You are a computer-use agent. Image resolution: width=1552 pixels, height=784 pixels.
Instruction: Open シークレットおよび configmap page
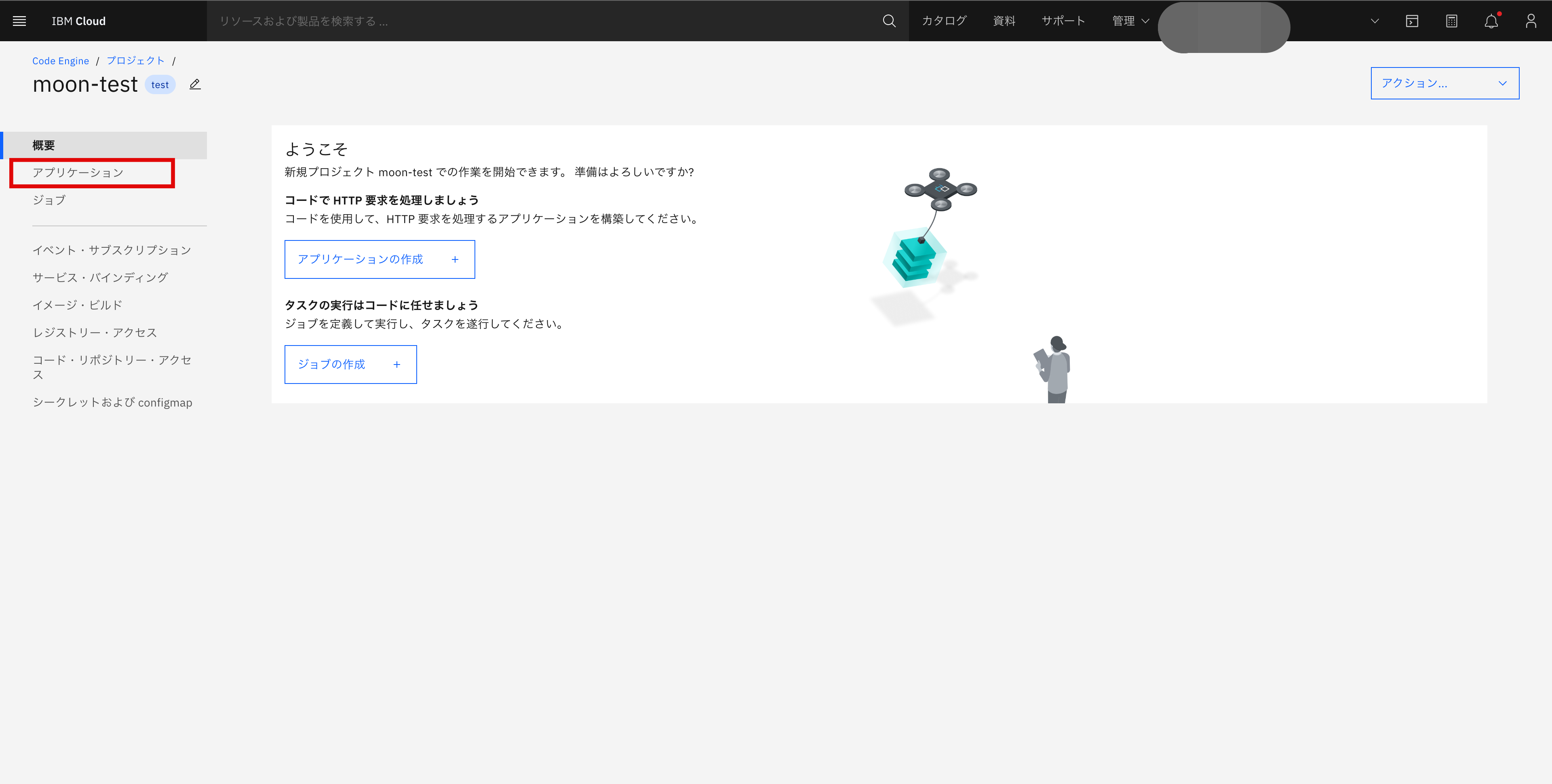coord(112,403)
